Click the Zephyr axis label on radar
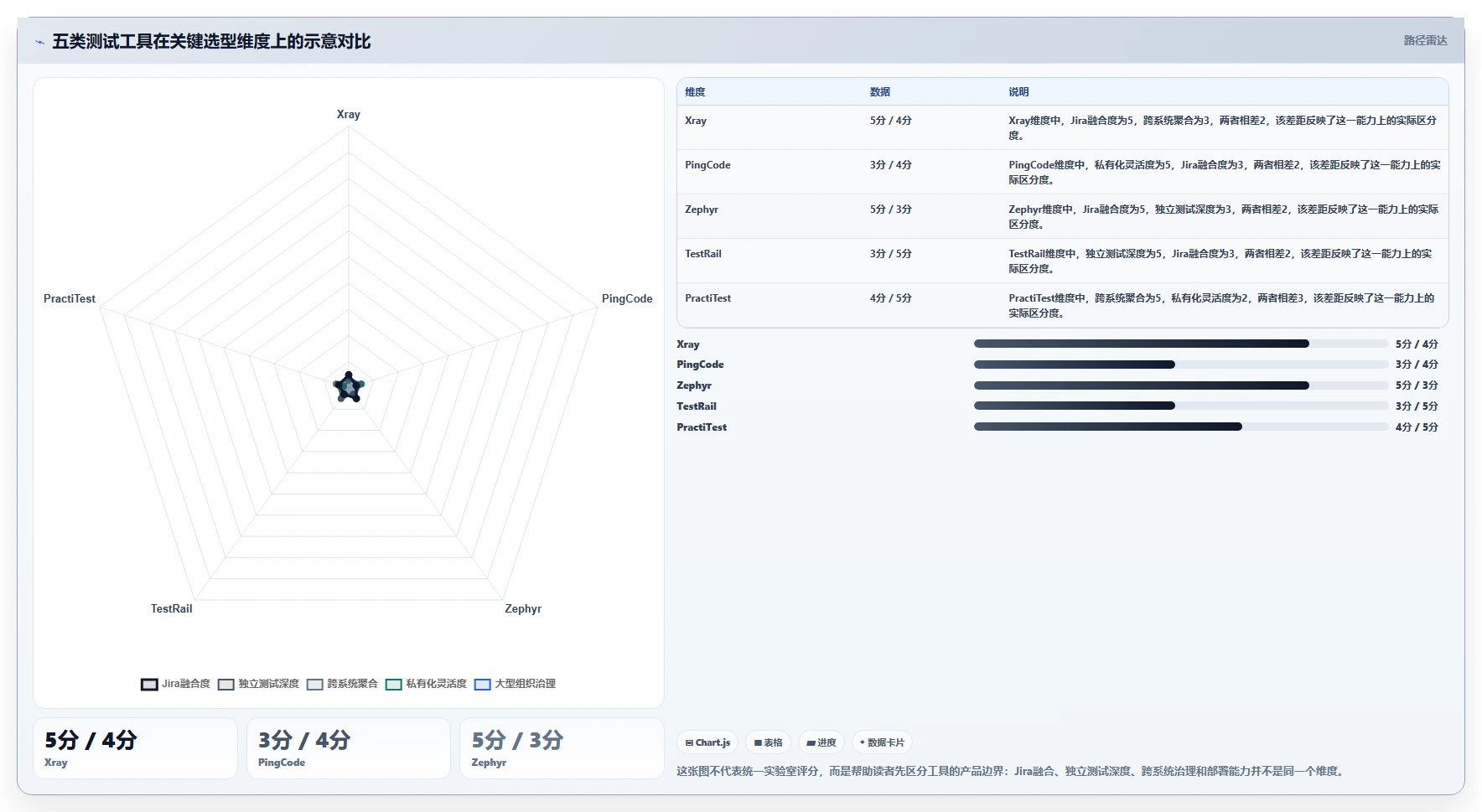The width and height of the screenshot is (1482, 812). coord(523,608)
